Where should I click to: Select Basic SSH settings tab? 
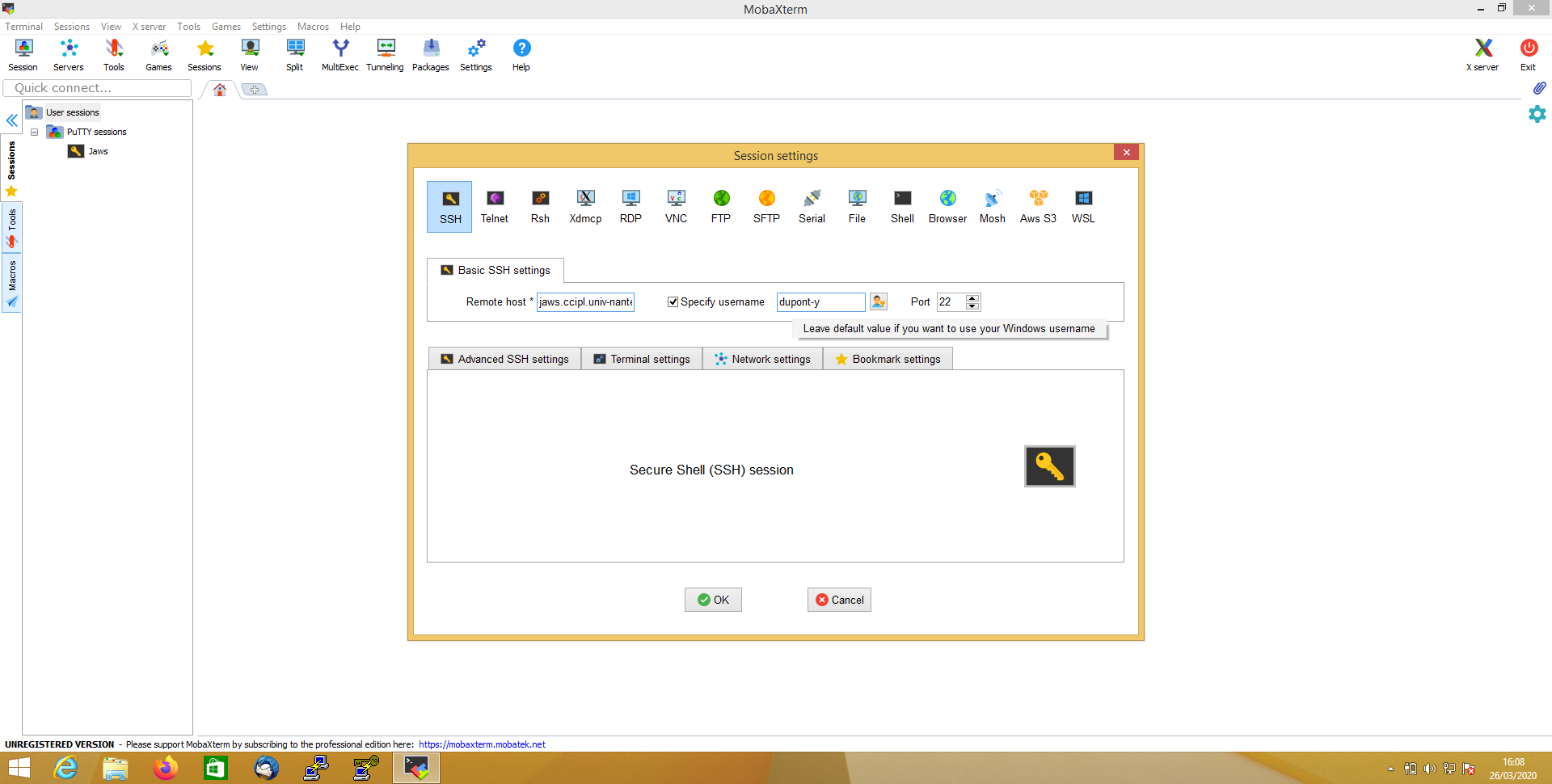(x=495, y=270)
